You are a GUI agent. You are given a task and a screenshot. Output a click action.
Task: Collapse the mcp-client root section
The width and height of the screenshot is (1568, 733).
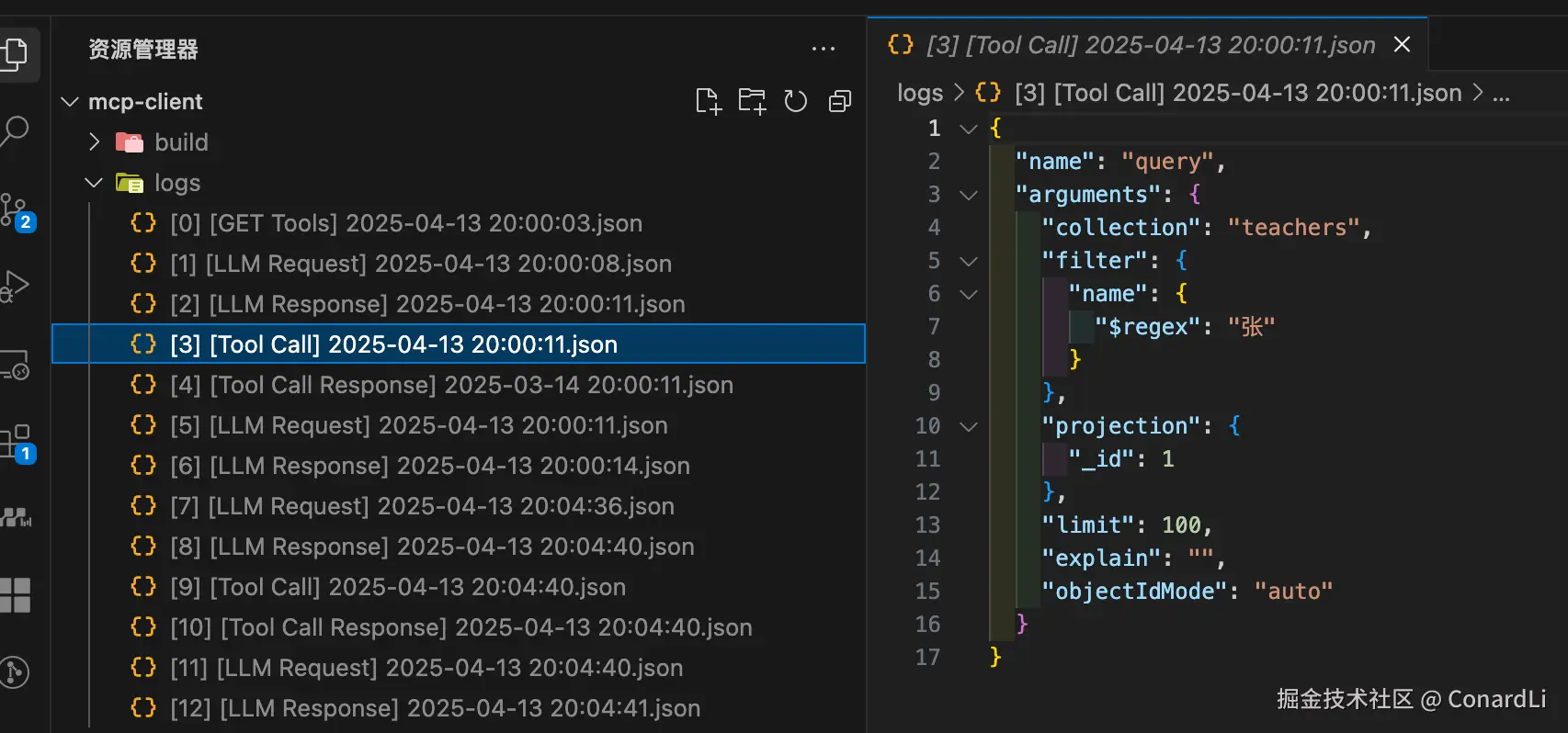click(70, 102)
